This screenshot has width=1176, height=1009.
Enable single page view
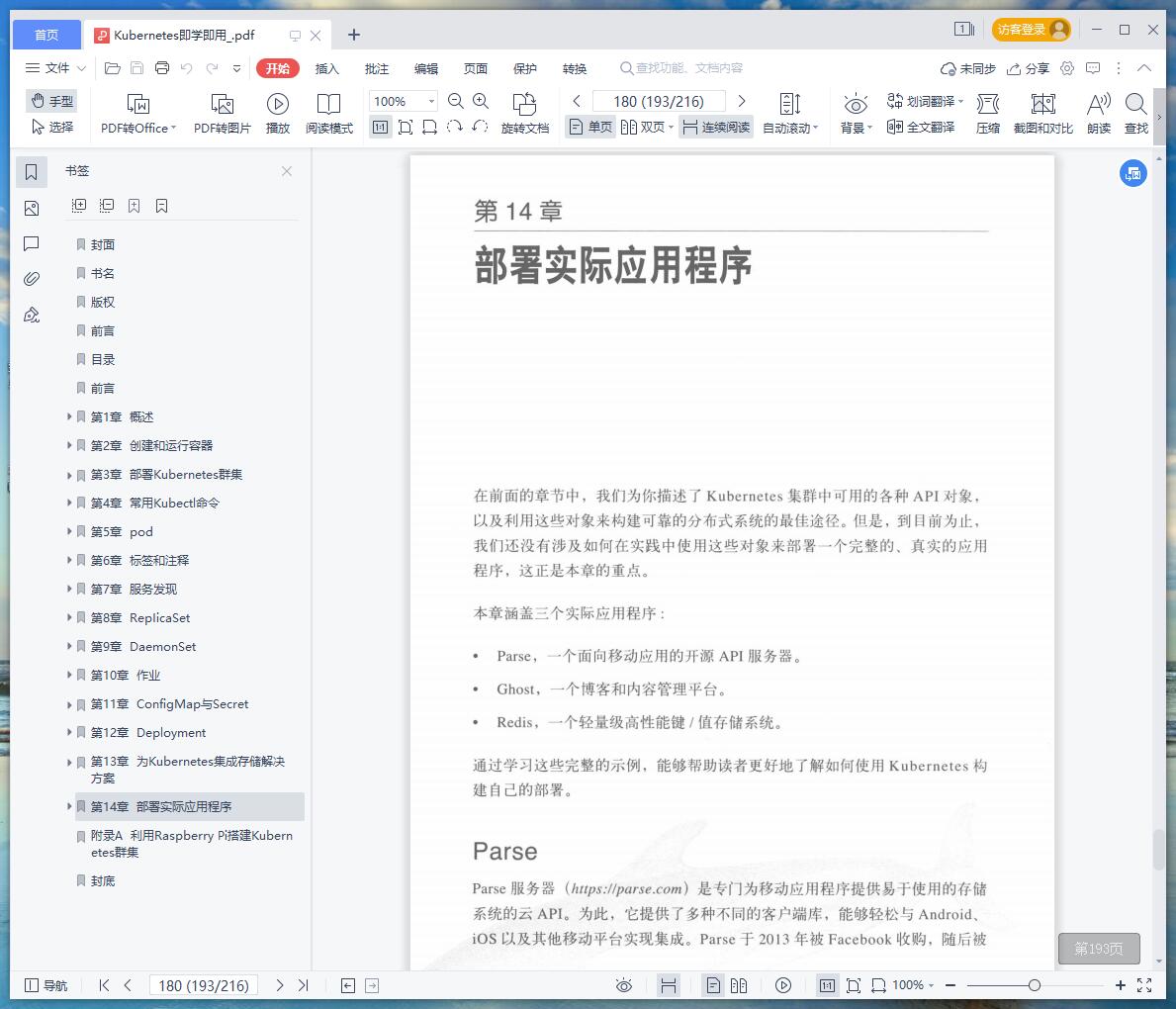tap(590, 127)
